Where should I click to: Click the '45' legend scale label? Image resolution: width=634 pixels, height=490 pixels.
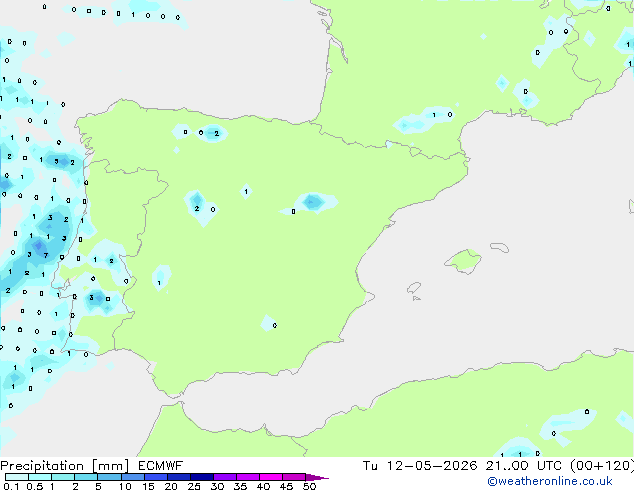click(x=286, y=486)
